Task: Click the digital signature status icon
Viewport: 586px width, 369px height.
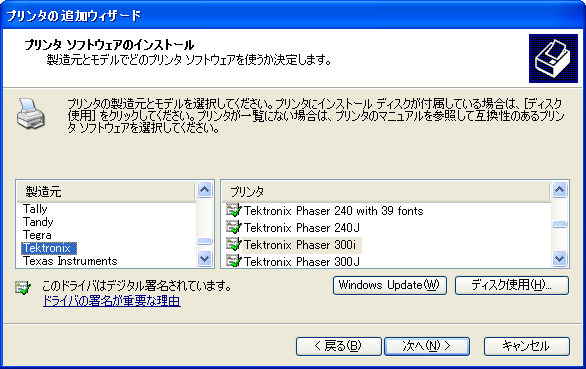Action: pyautogui.click(x=23, y=287)
